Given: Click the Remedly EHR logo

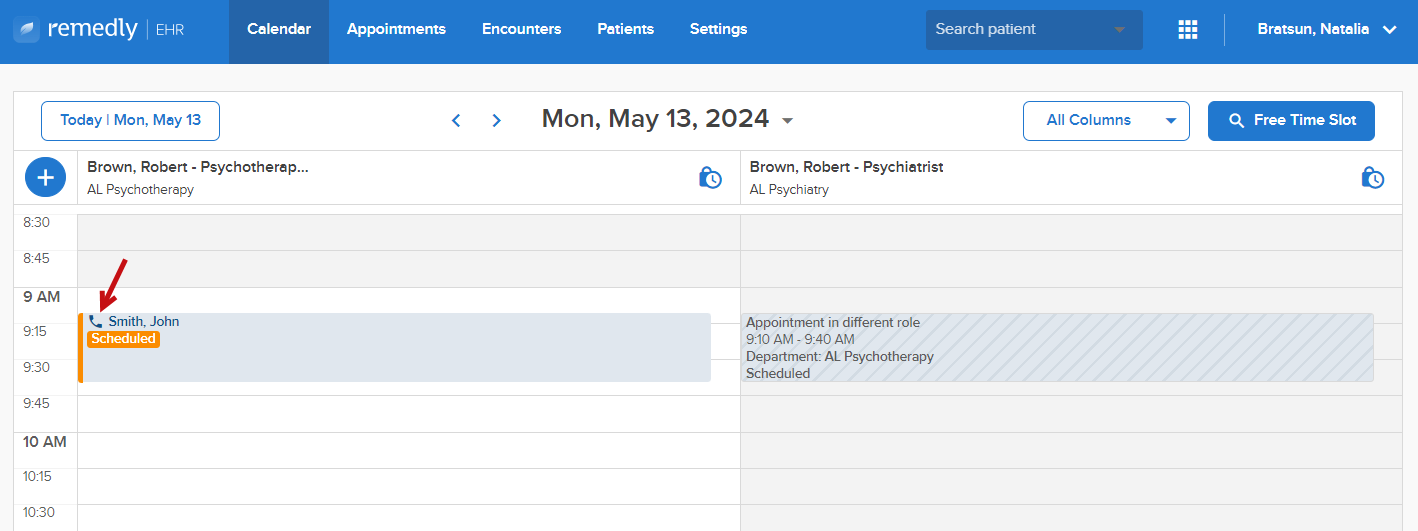Looking at the screenshot, I should [x=98, y=30].
